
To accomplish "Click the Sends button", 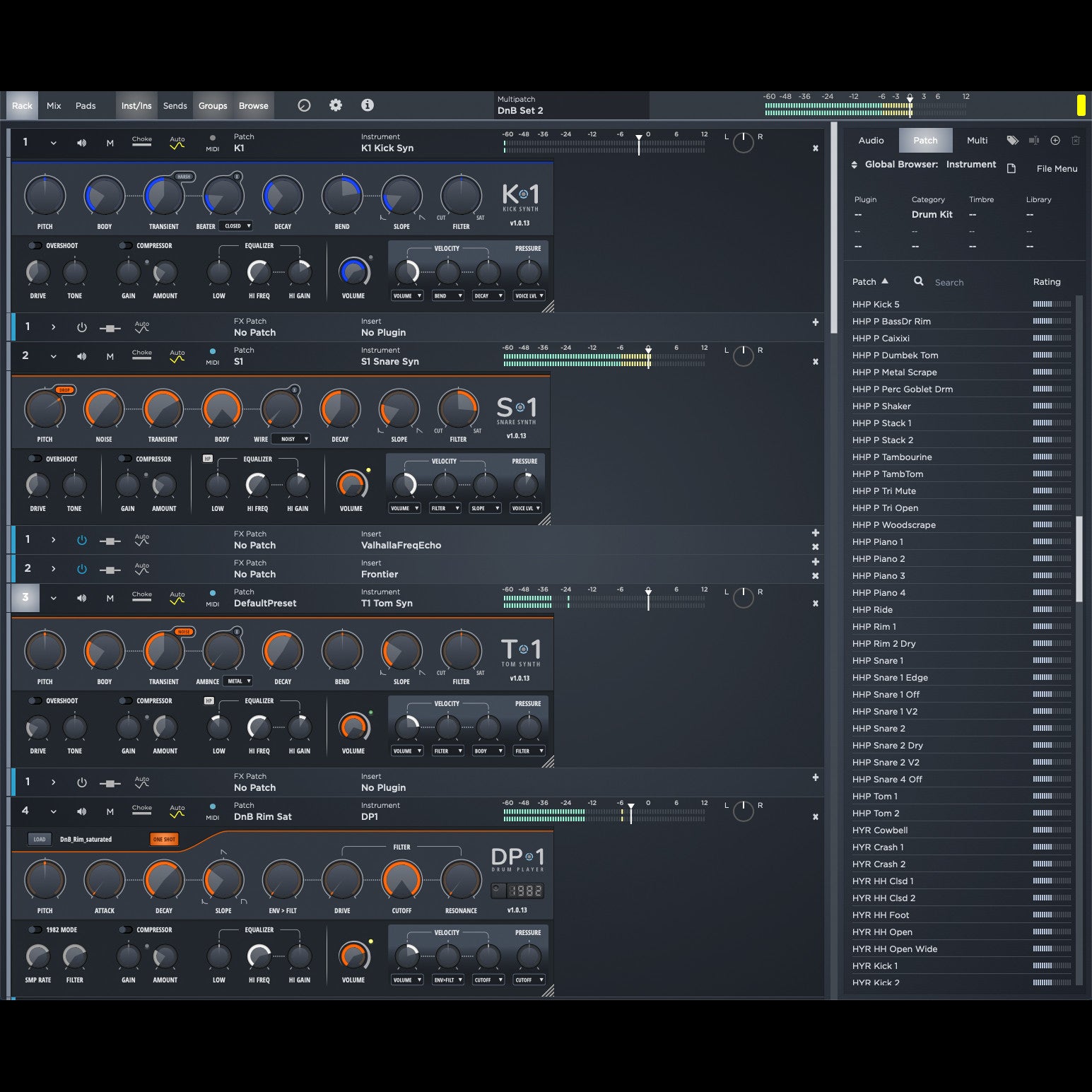I will click(x=175, y=106).
